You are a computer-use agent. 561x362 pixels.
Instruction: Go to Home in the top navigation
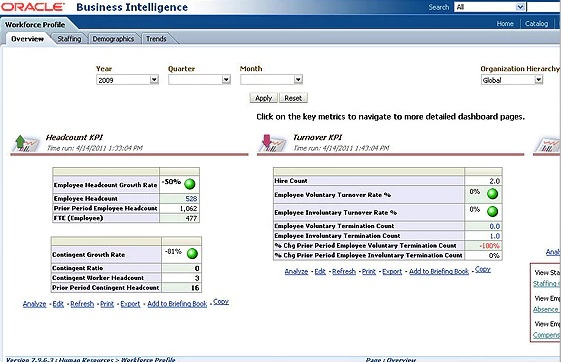[x=505, y=24]
